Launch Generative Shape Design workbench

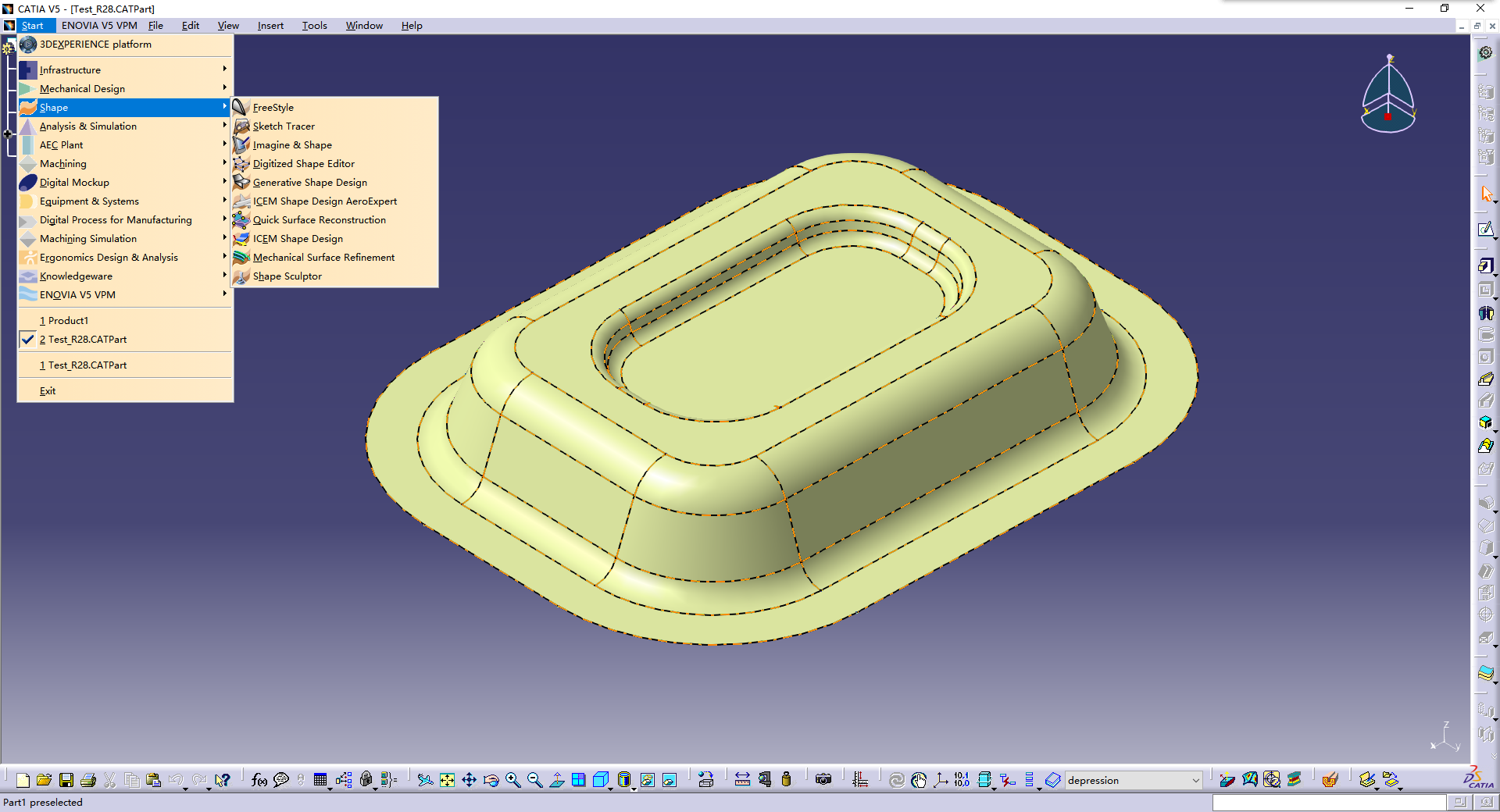pyautogui.click(x=334, y=183)
